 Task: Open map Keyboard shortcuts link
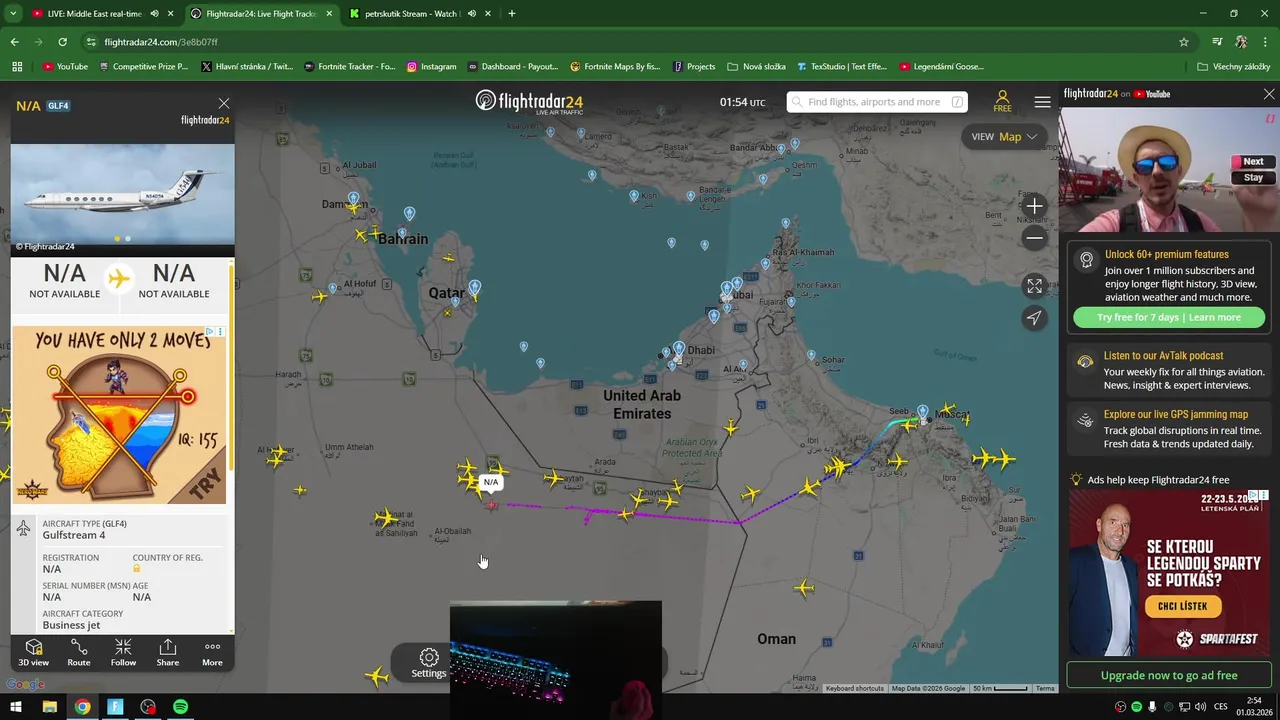[x=854, y=688]
